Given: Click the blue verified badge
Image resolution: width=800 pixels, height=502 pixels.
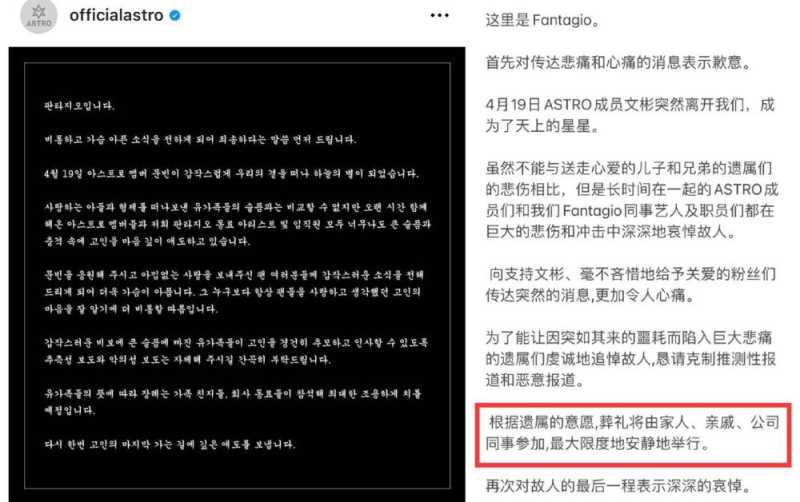Looking at the screenshot, I should 175,15.
